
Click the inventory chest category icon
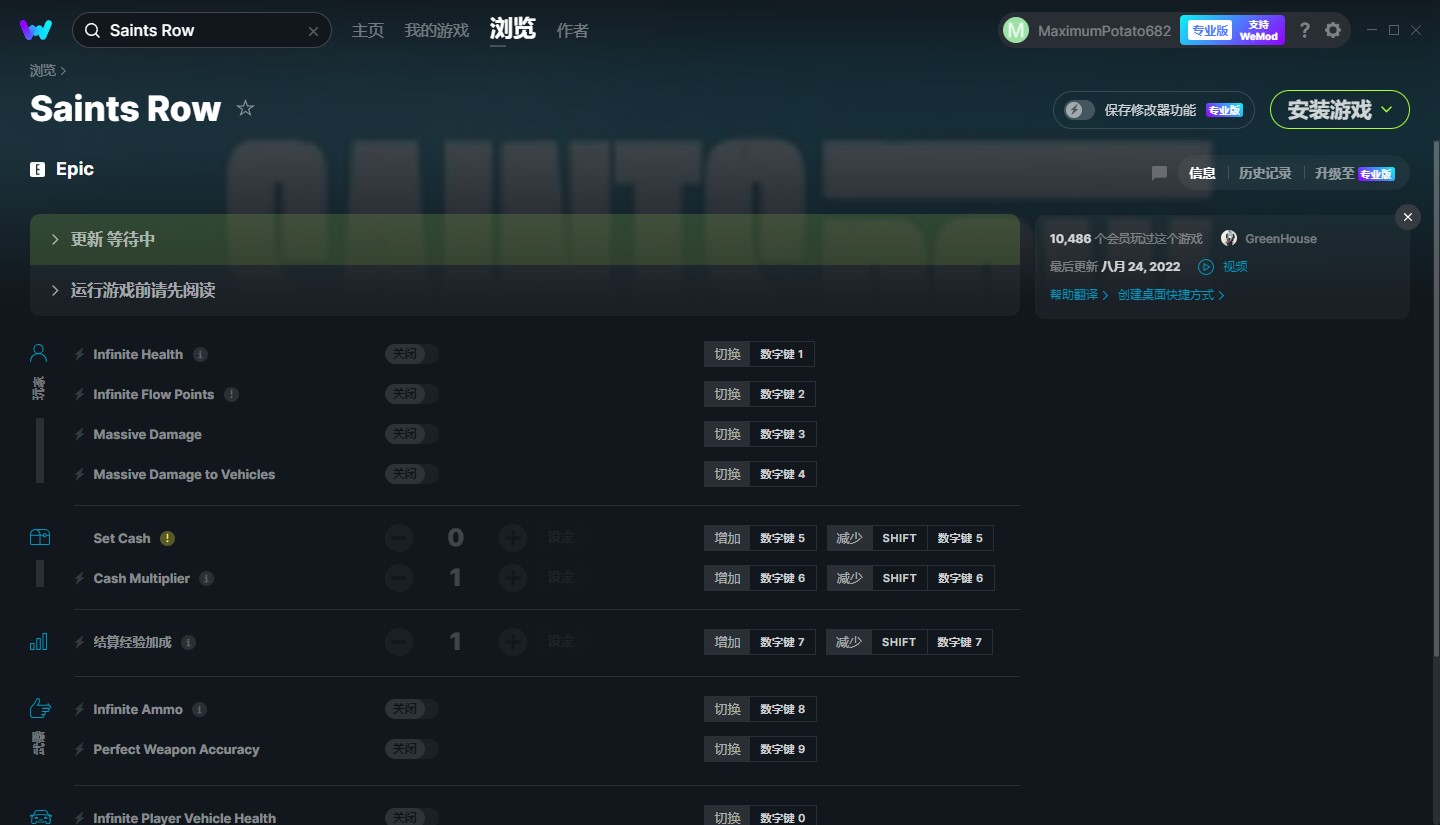click(x=39, y=537)
